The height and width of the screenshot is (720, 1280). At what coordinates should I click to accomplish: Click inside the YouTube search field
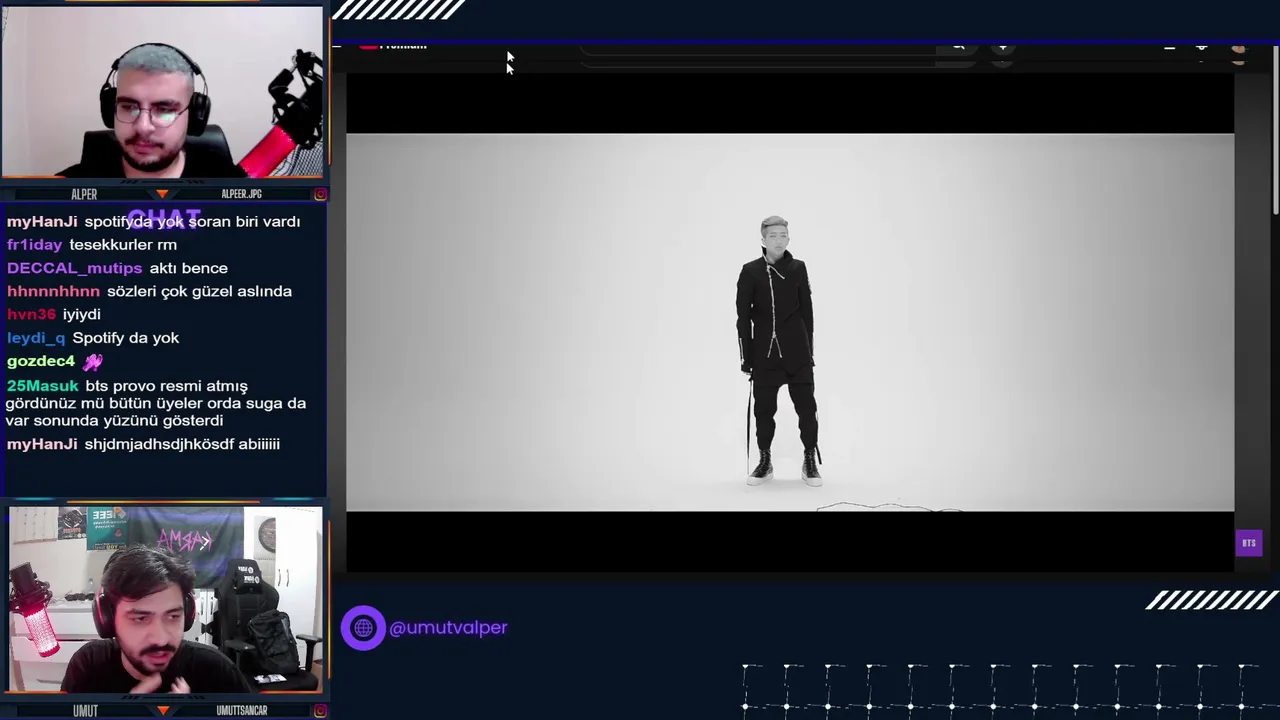coord(760,48)
